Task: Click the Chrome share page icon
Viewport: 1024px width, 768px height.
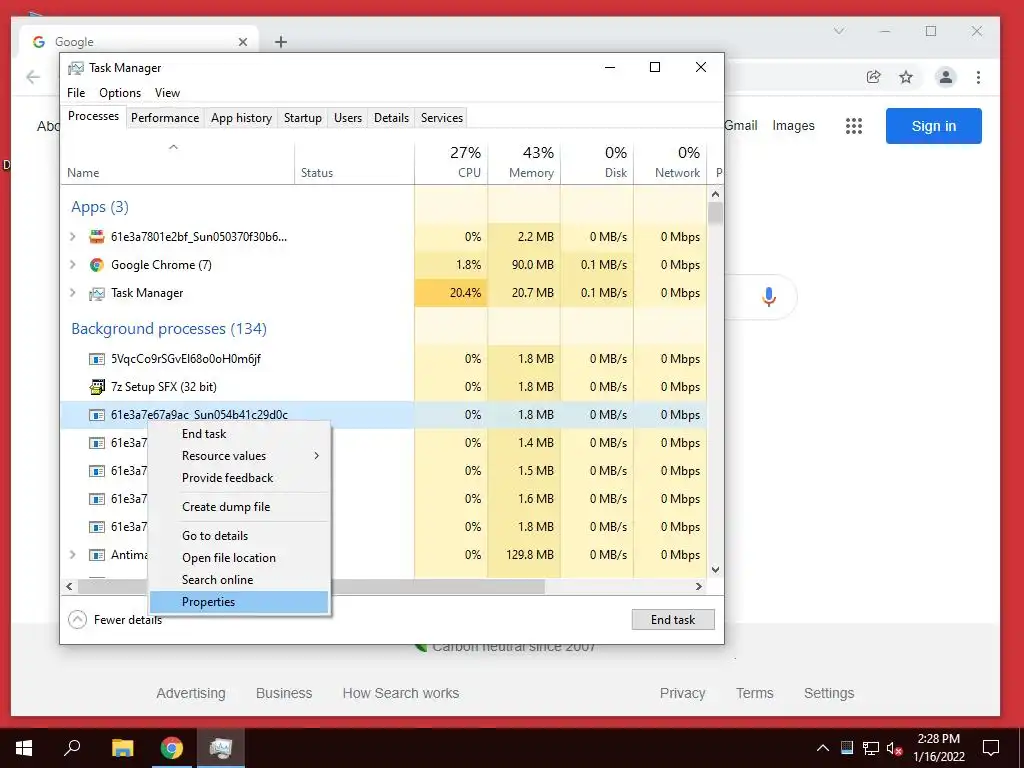Action: [873, 77]
